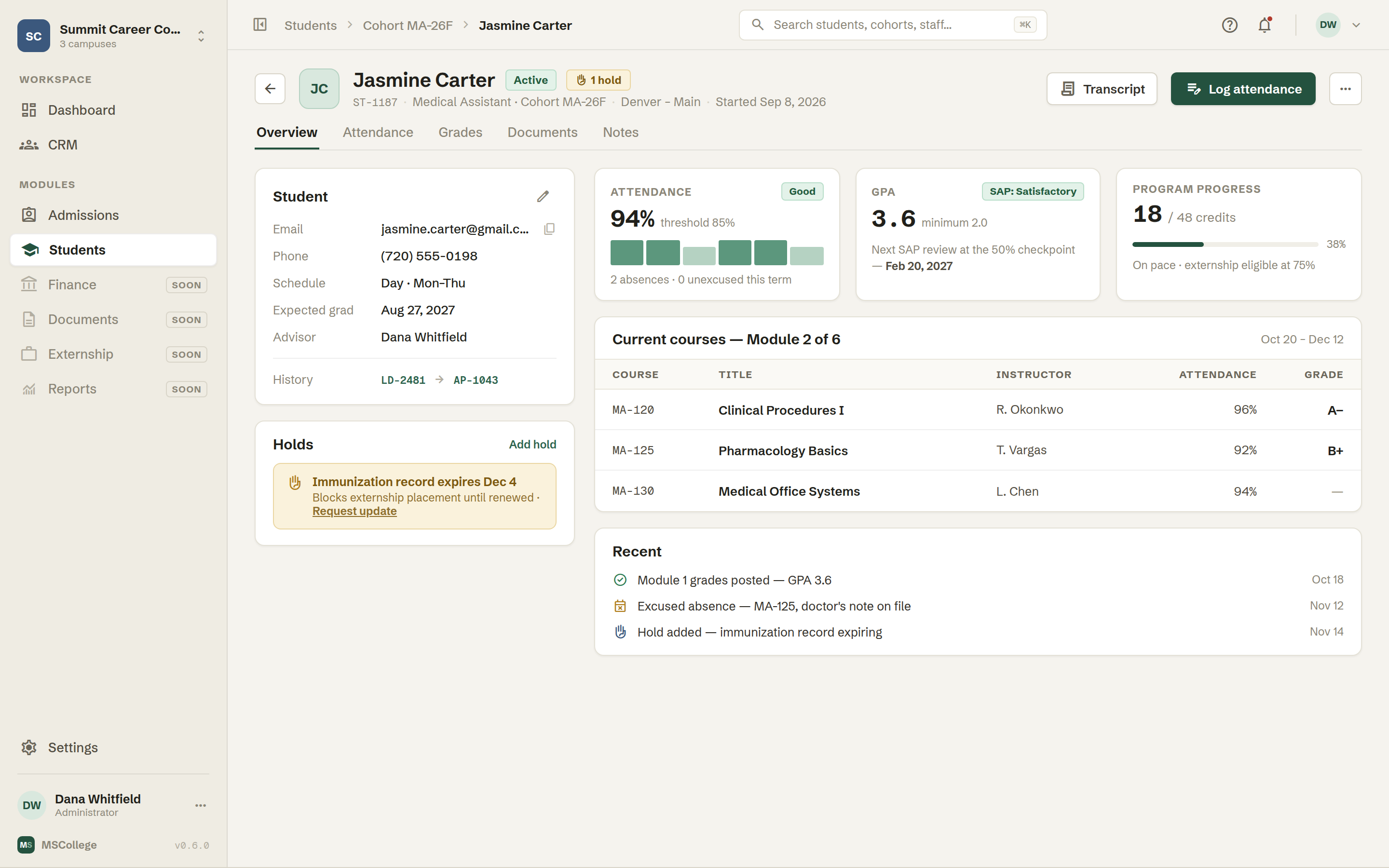The width and height of the screenshot is (1389, 868).
Task: Open the Grades tab
Action: [460, 132]
